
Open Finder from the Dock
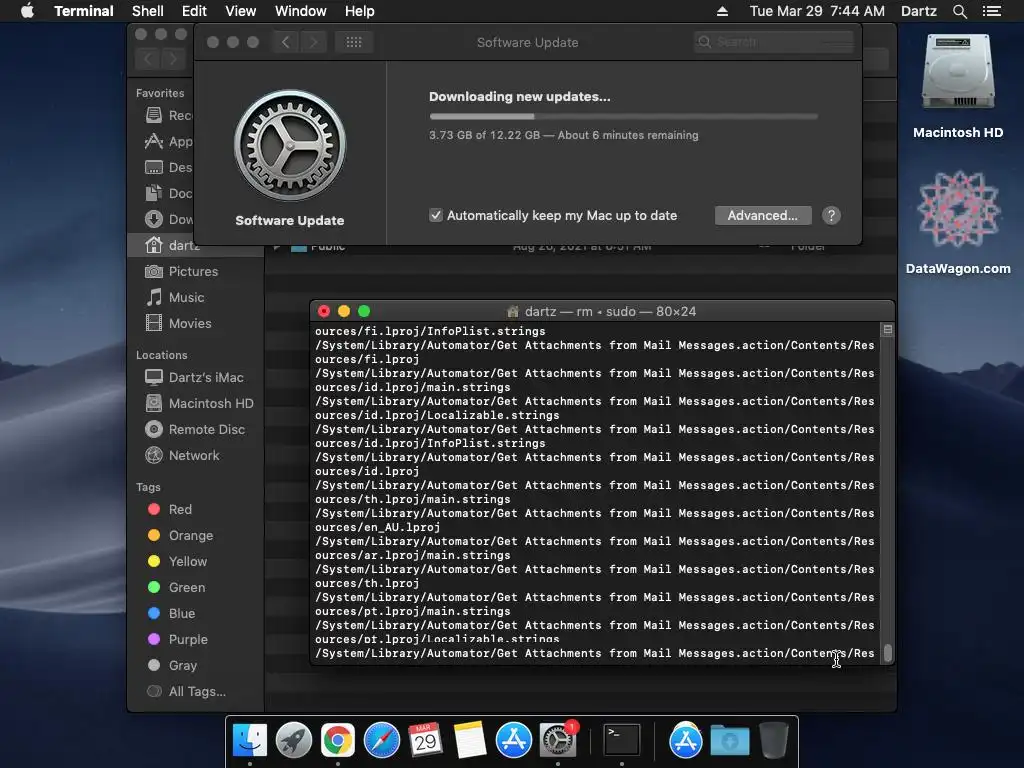[x=249, y=740]
